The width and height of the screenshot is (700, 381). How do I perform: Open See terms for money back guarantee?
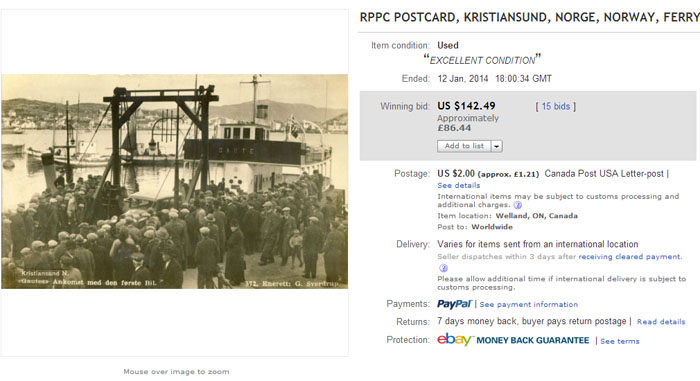(x=620, y=341)
